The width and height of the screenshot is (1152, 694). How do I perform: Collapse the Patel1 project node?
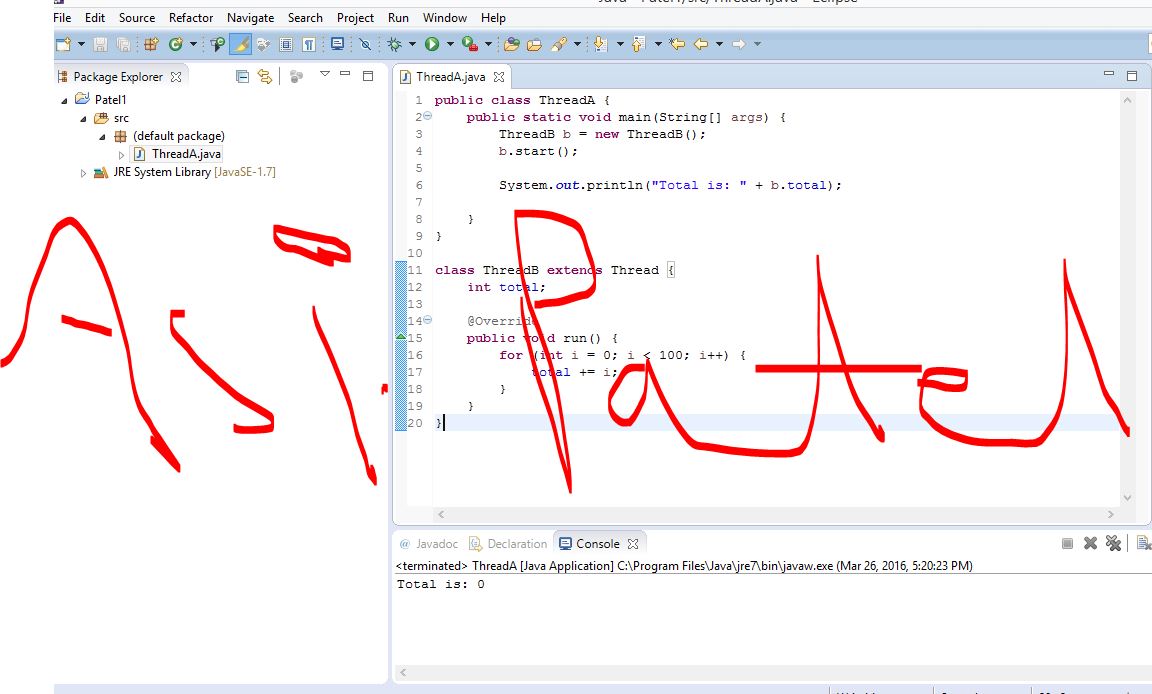tap(64, 100)
